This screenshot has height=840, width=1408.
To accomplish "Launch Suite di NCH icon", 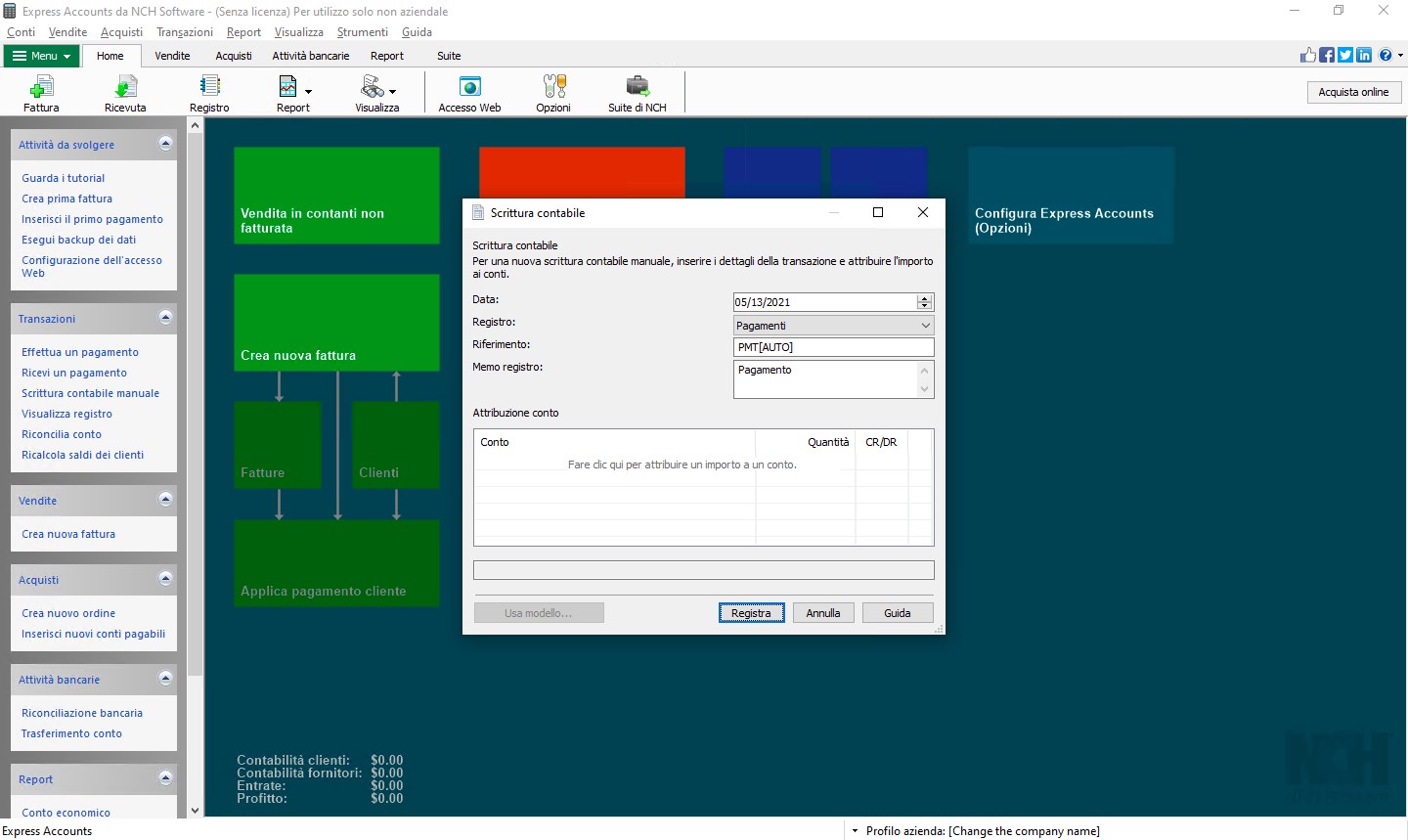I will coord(638,94).
